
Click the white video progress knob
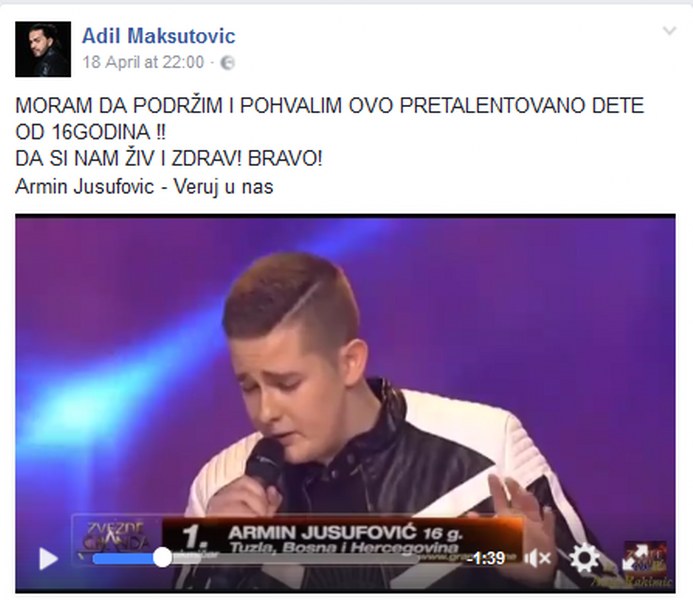click(162, 558)
